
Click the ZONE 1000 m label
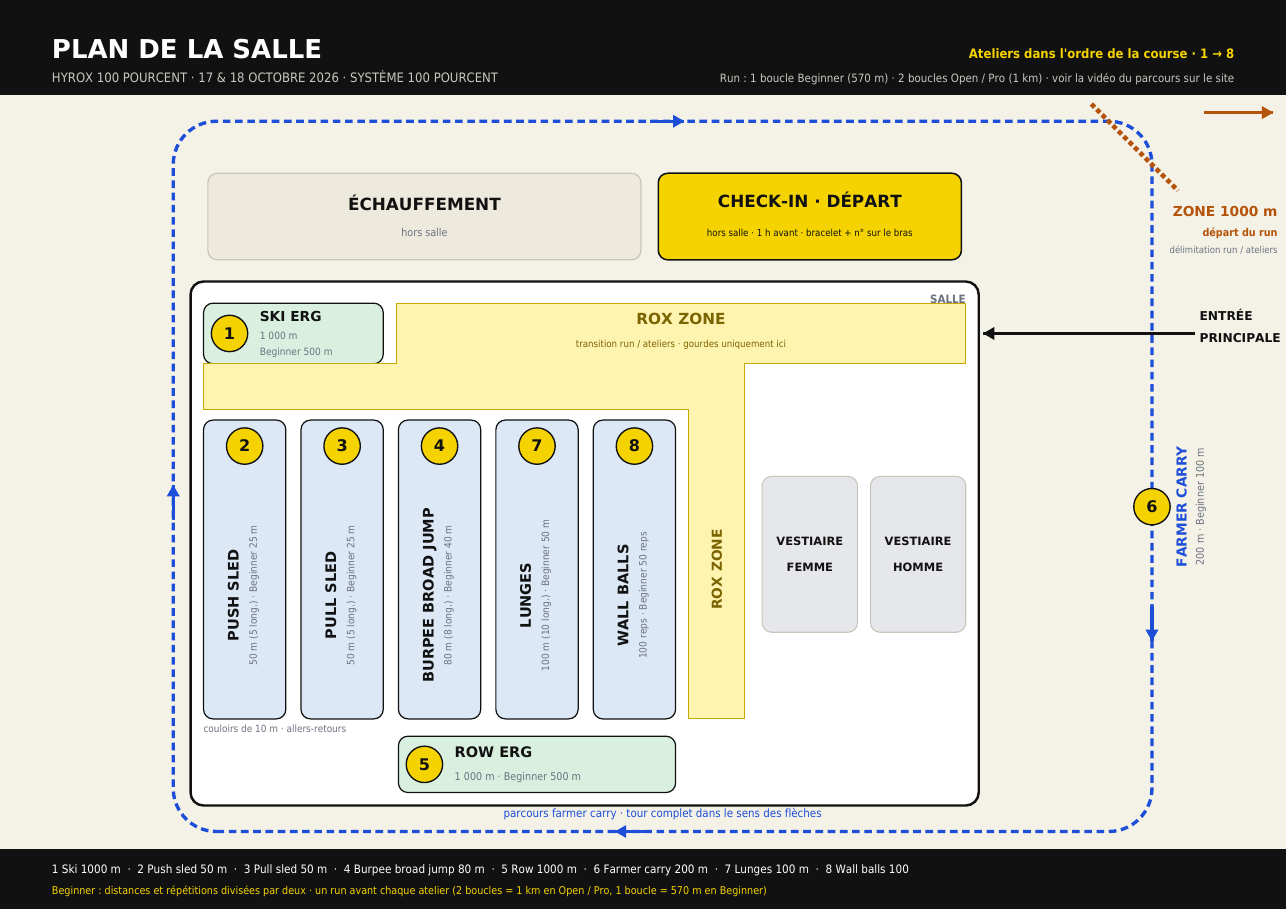coord(1225,211)
